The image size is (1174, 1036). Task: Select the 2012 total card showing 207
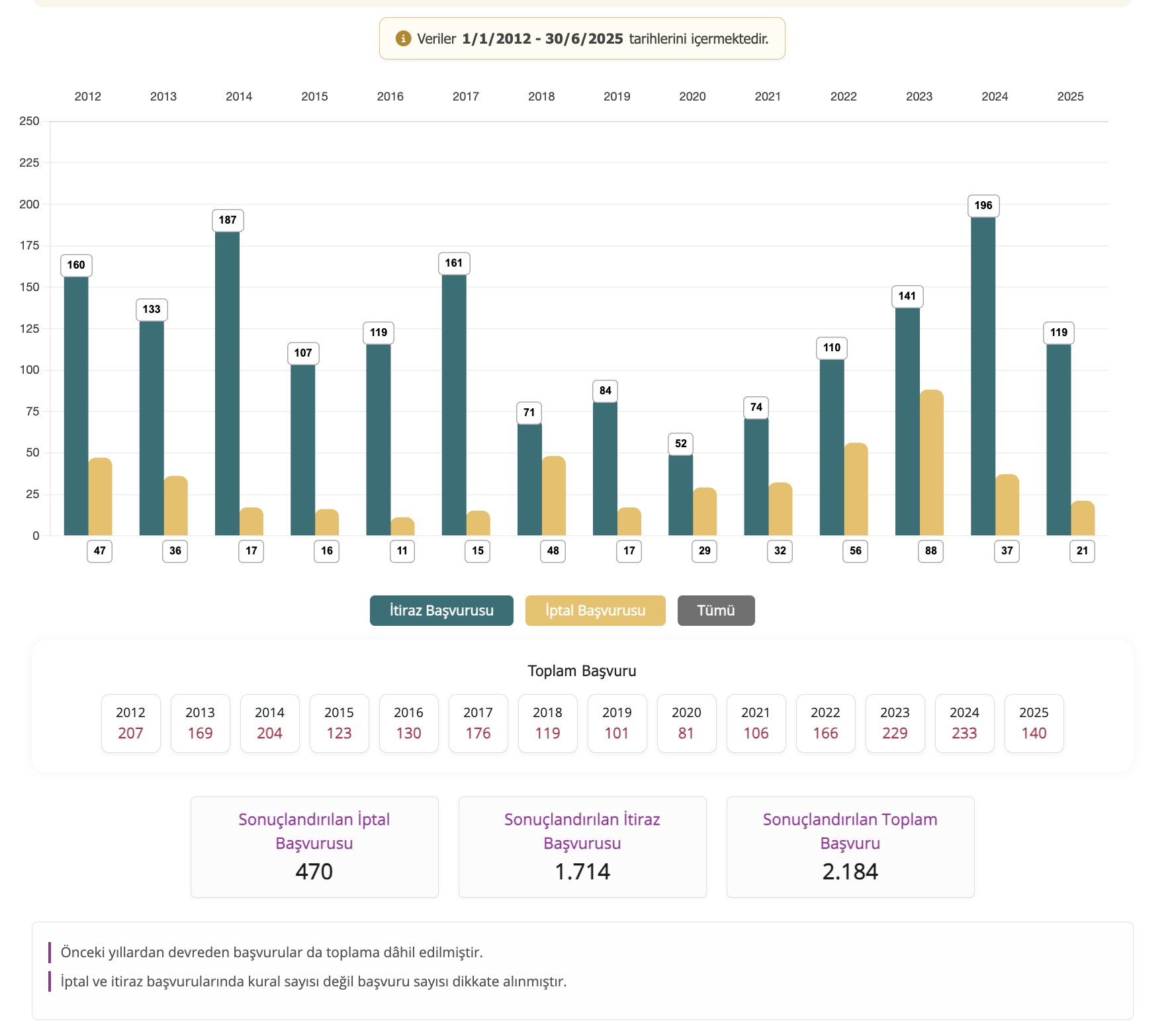130,723
